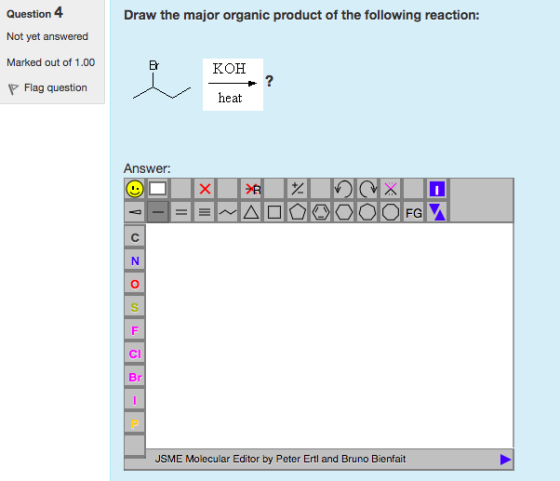Viewport: 560px width, 481px height.
Task: Click the 2-bromobutane reactant structure image
Action: 162,80
